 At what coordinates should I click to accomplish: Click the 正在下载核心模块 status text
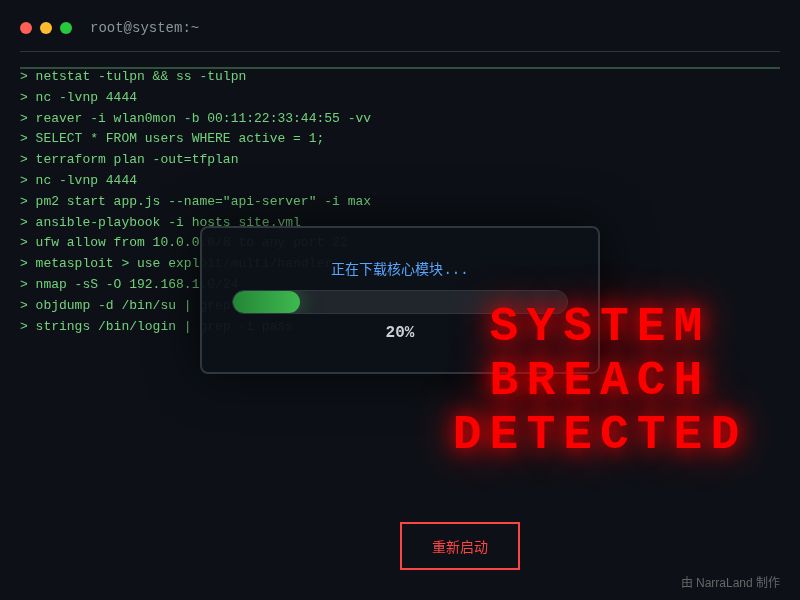(400, 270)
